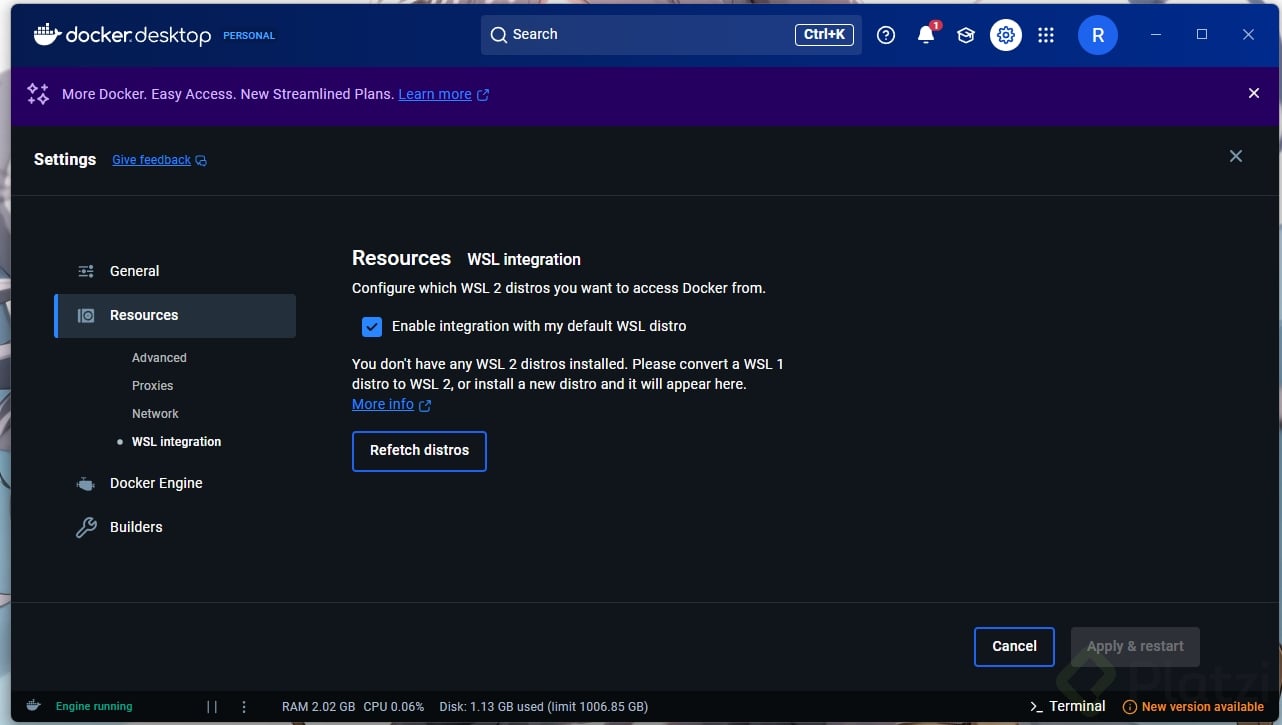Image resolution: width=1282 pixels, height=725 pixels.
Task: Toggle Enable integration with default WSL distro
Action: pos(372,327)
